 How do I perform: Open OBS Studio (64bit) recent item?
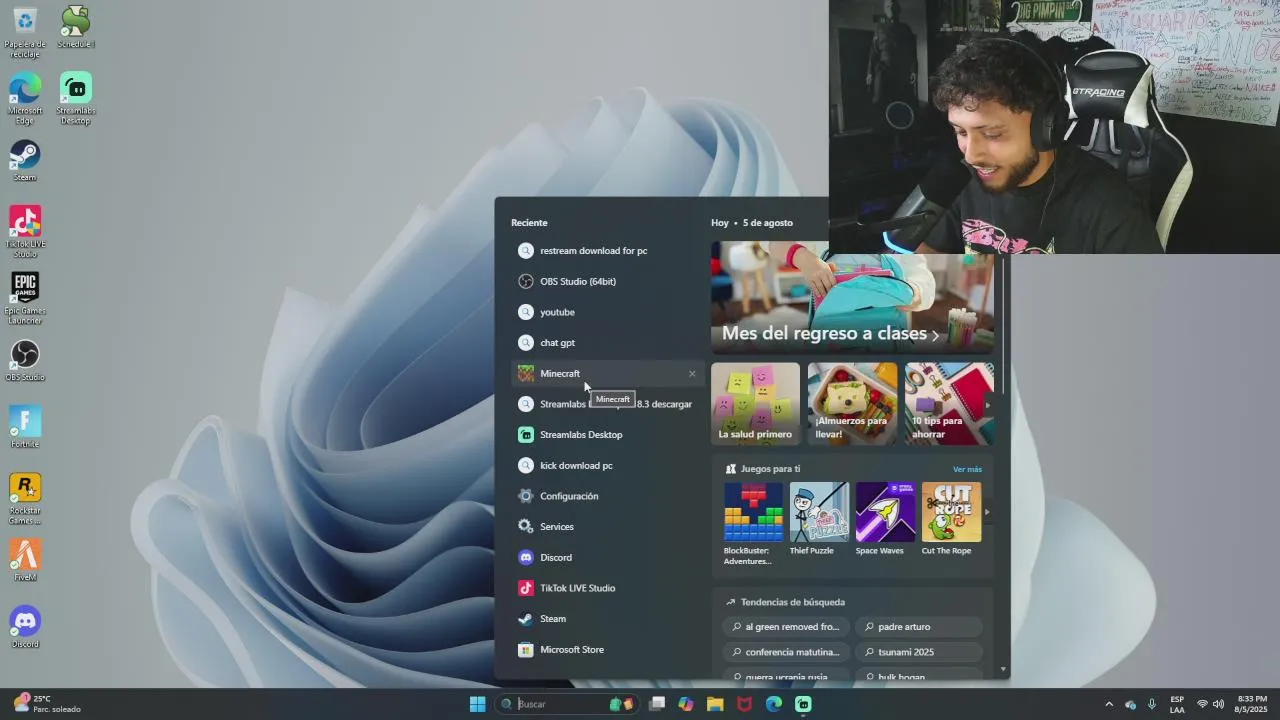point(608,281)
